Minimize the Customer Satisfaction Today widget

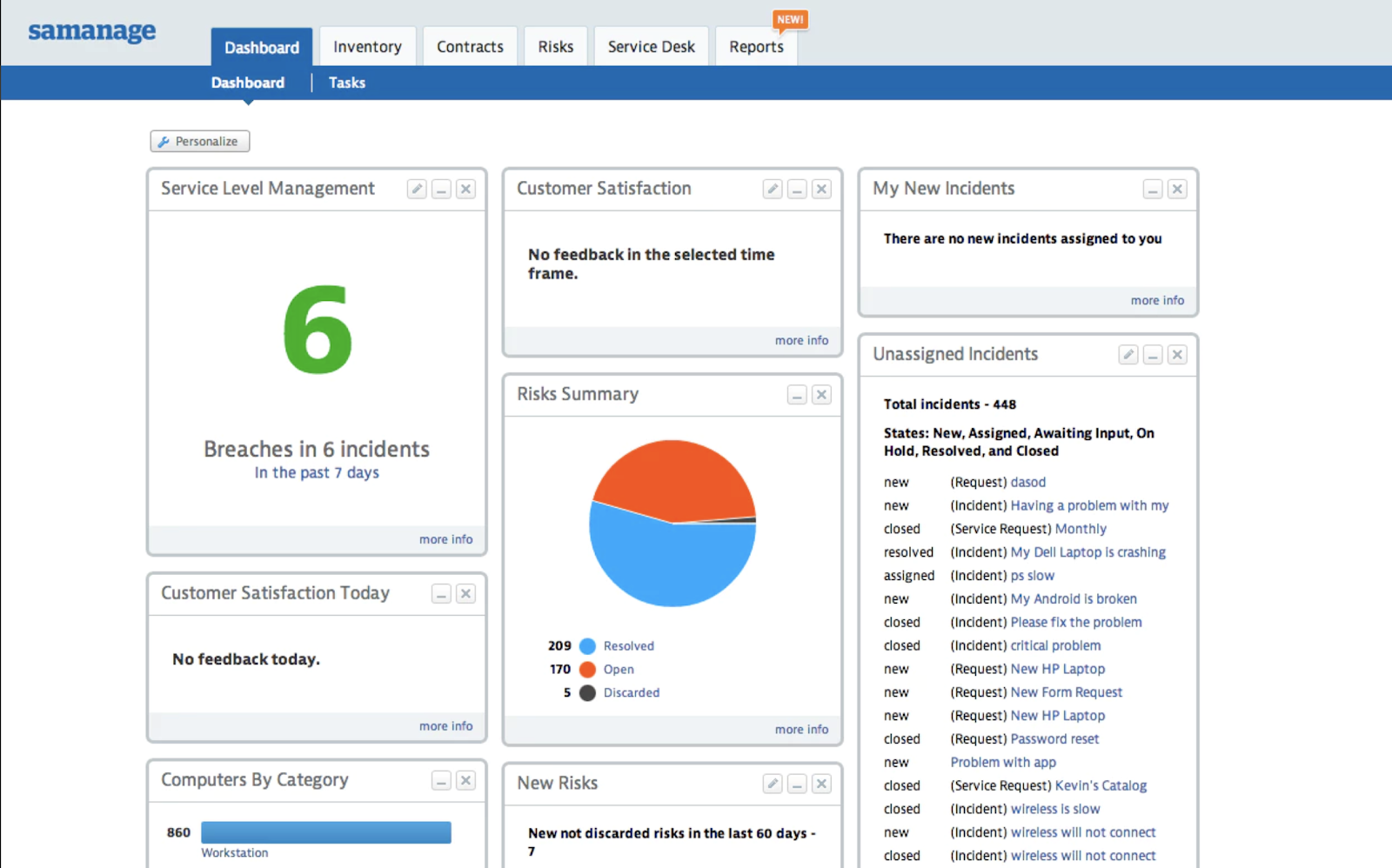(x=441, y=593)
